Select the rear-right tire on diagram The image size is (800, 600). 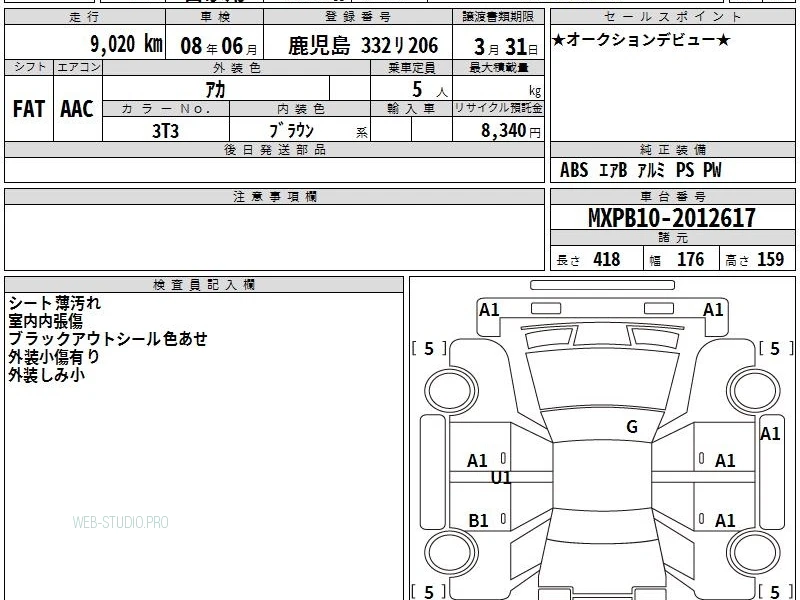[754, 553]
